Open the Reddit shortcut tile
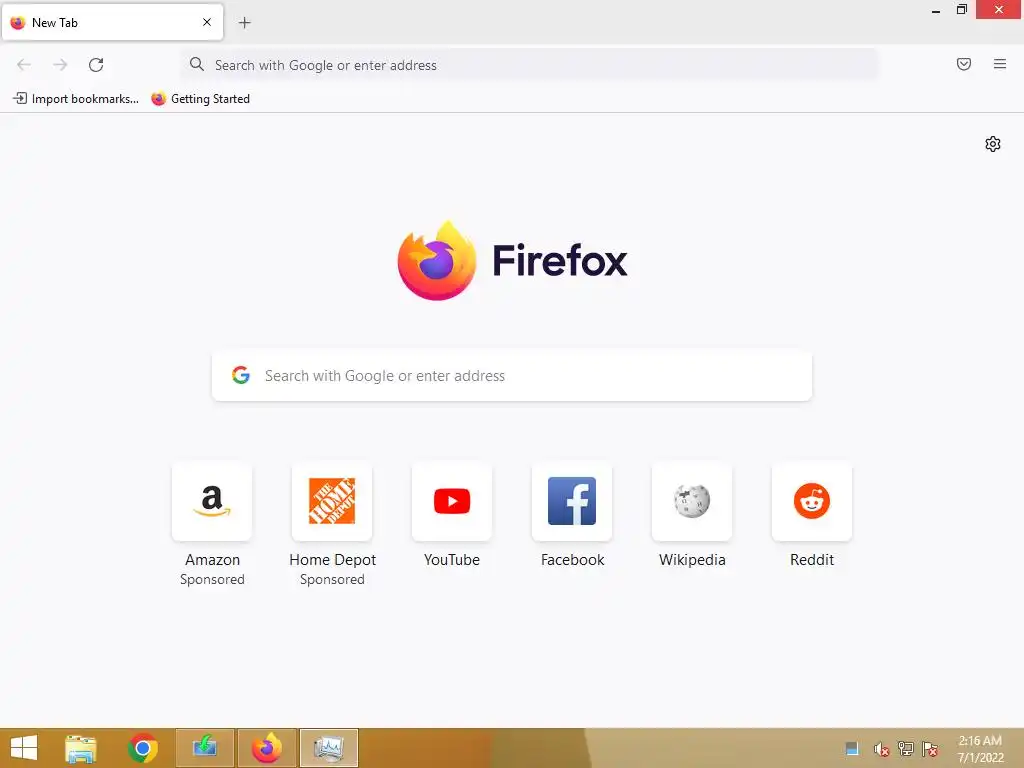Image resolution: width=1024 pixels, height=768 pixels. (812, 502)
